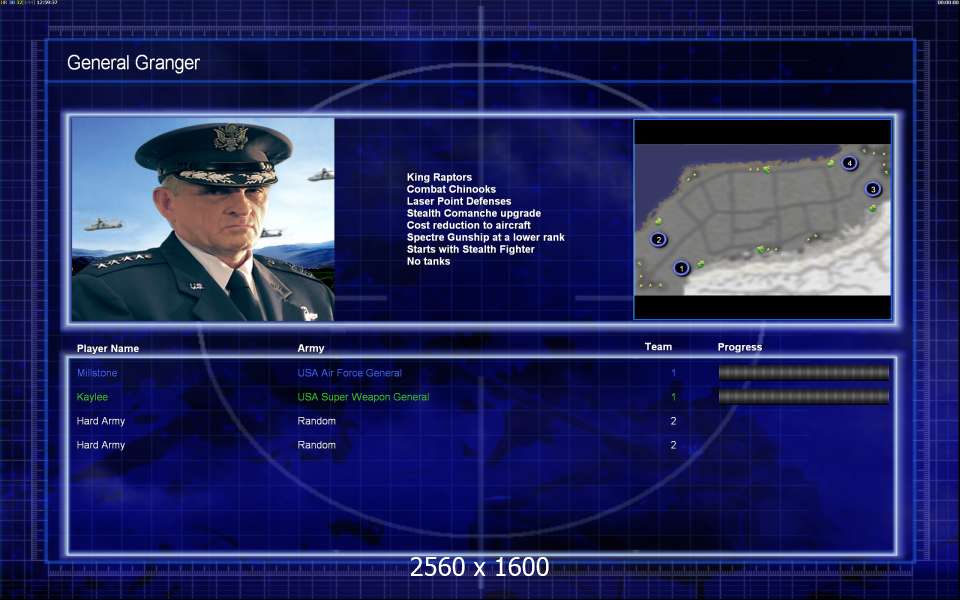
Task: Select the Millstone player row
Action: [482, 373]
